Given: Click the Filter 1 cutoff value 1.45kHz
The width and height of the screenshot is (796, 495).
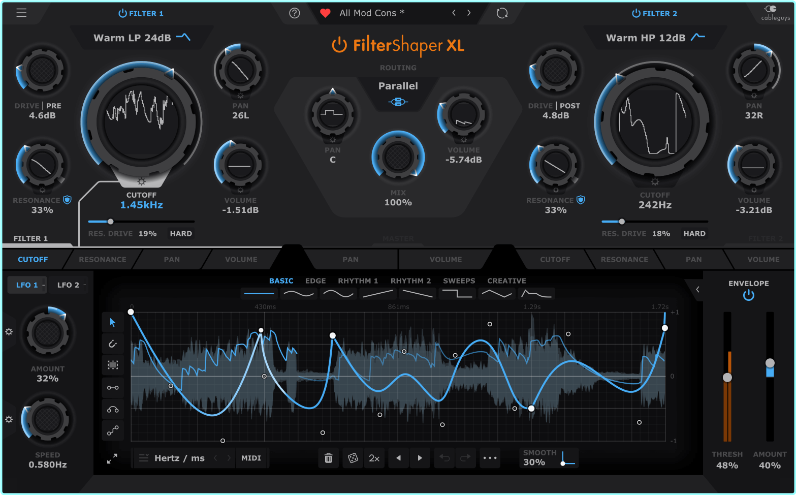Looking at the screenshot, I should click(142, 205).
